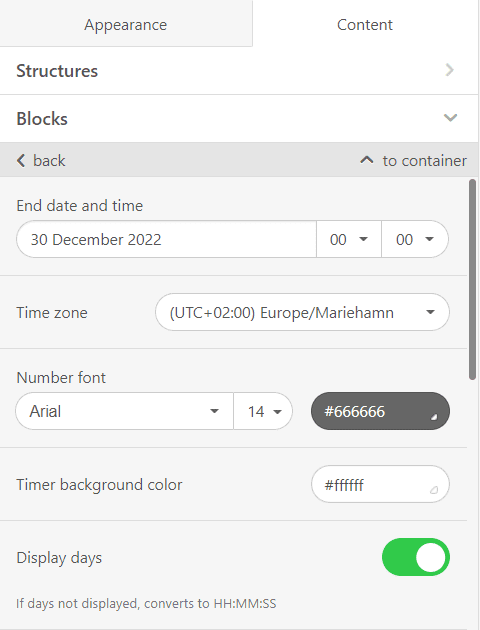480x630 pixels.
Task: Click the corner marker on #666666 swatch
Action: pyautogui.click(x=434, y=417)
